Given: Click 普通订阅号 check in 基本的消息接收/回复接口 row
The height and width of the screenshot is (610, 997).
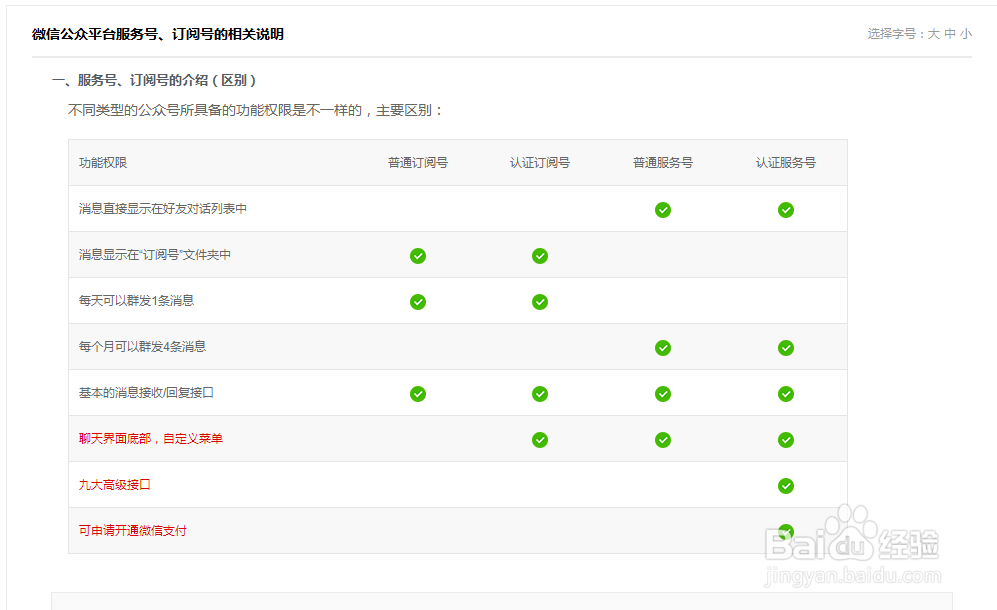Looking at the screenshot, I should (x=418, y=394).
